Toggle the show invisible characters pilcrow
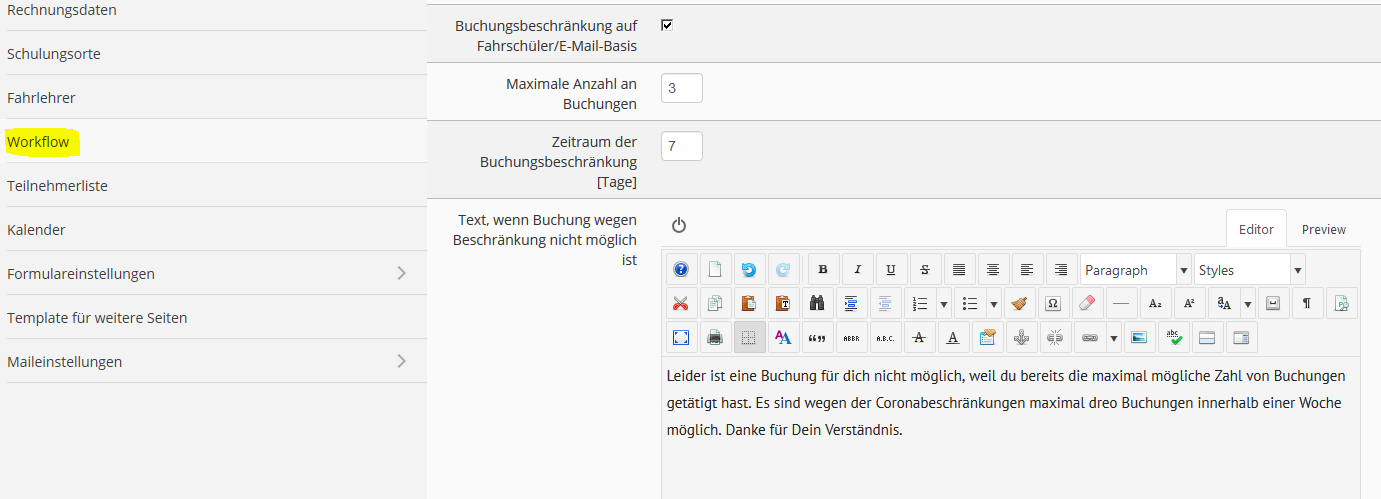 pyautogui.click(x=1306, y=304)
